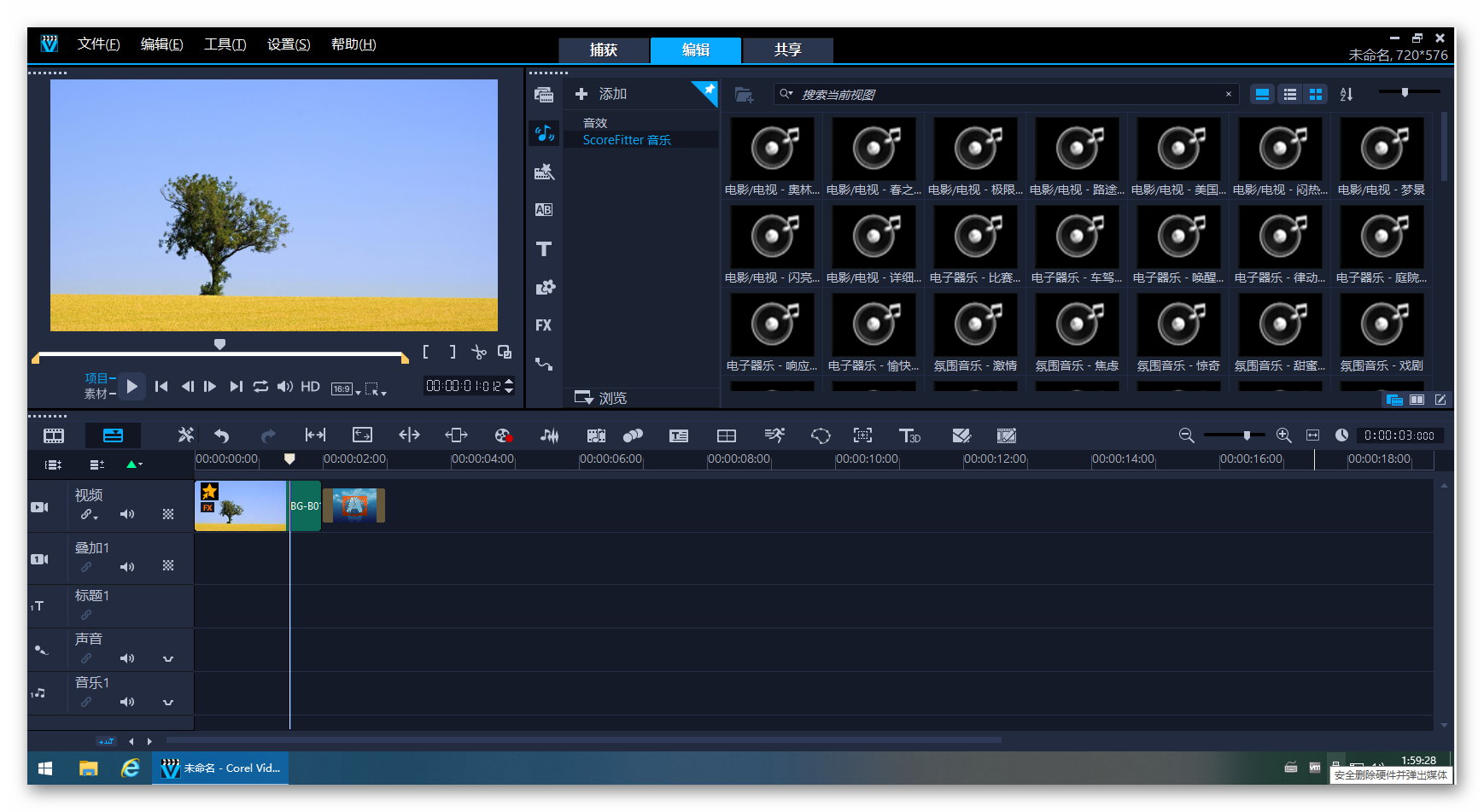Open the 帮助(H) menu
Viewport: 1484px width, 812px height.
click(x=353, y=44)
